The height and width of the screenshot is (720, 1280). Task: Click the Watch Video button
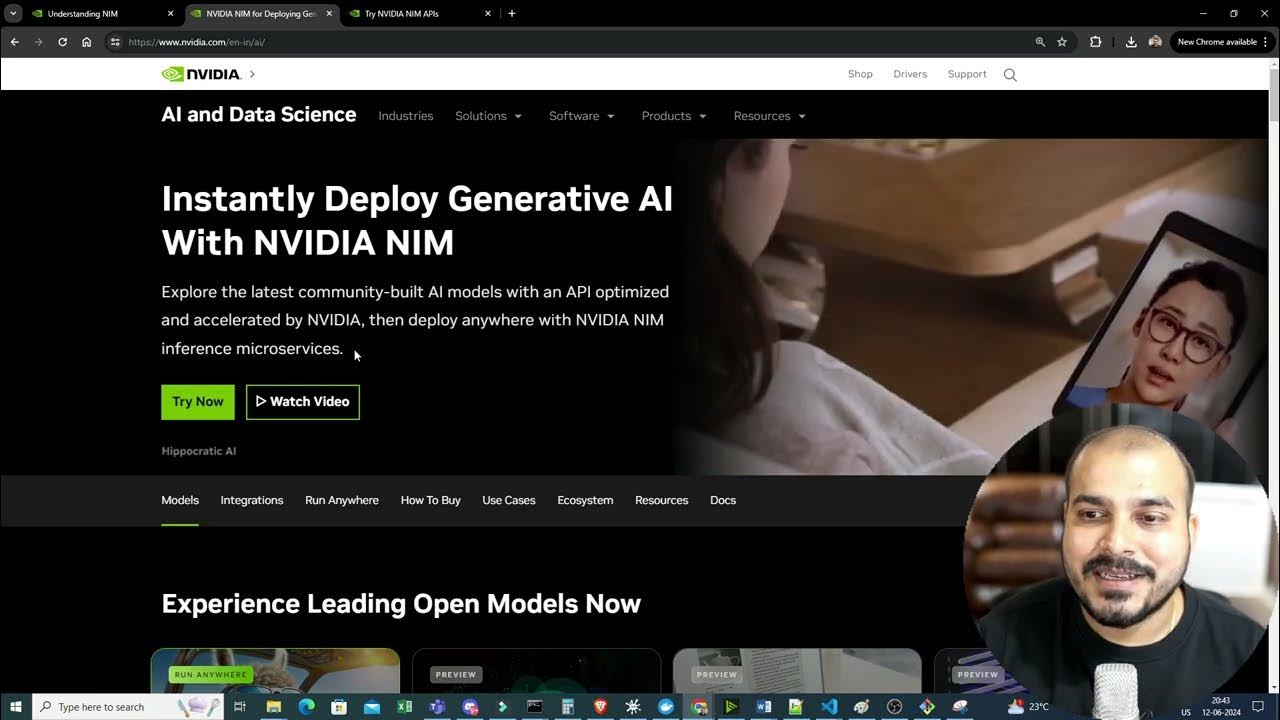pos(303,402)
